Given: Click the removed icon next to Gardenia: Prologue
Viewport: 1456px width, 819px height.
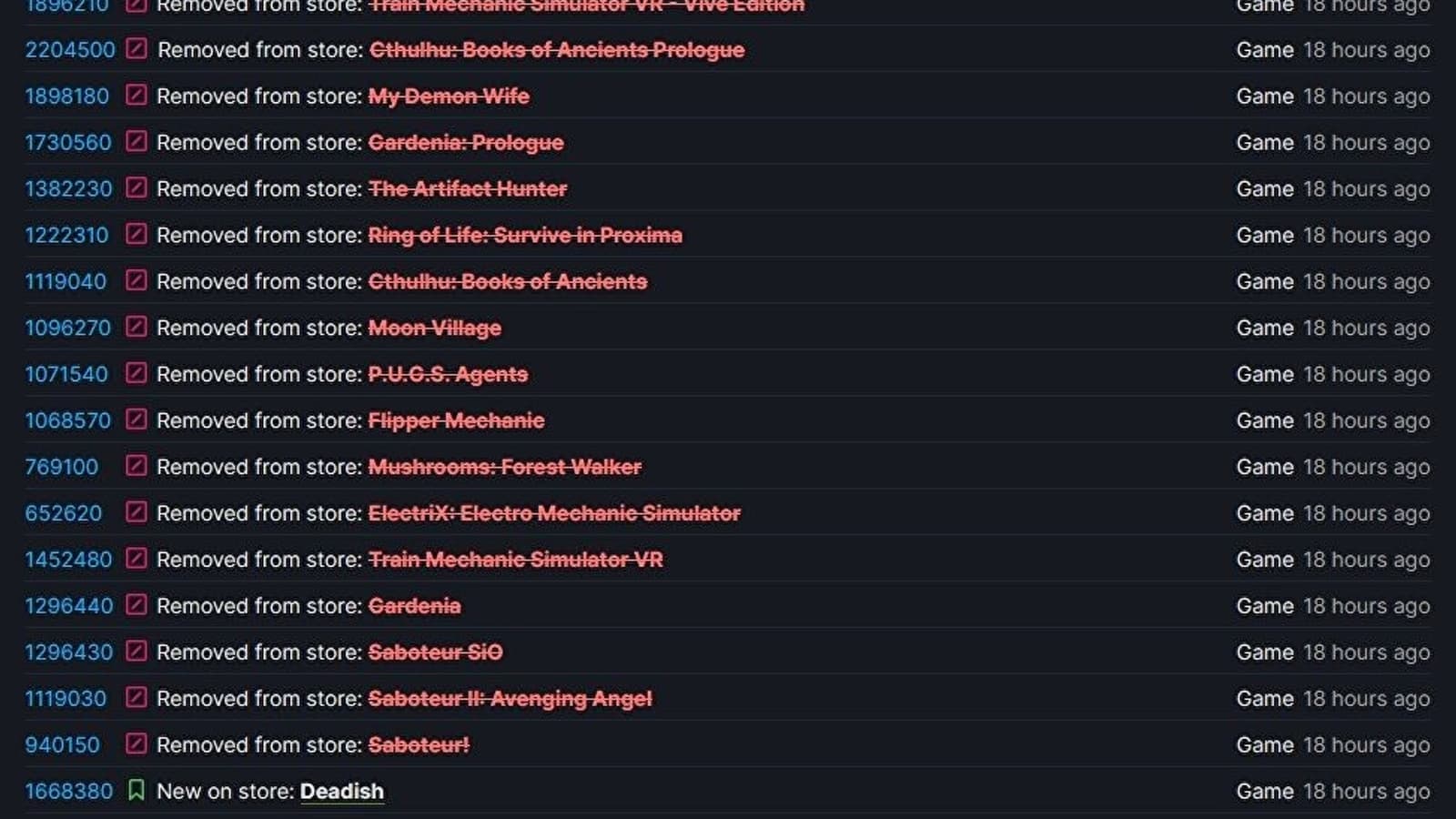Looking at the screenshot, I should point(136,142).
